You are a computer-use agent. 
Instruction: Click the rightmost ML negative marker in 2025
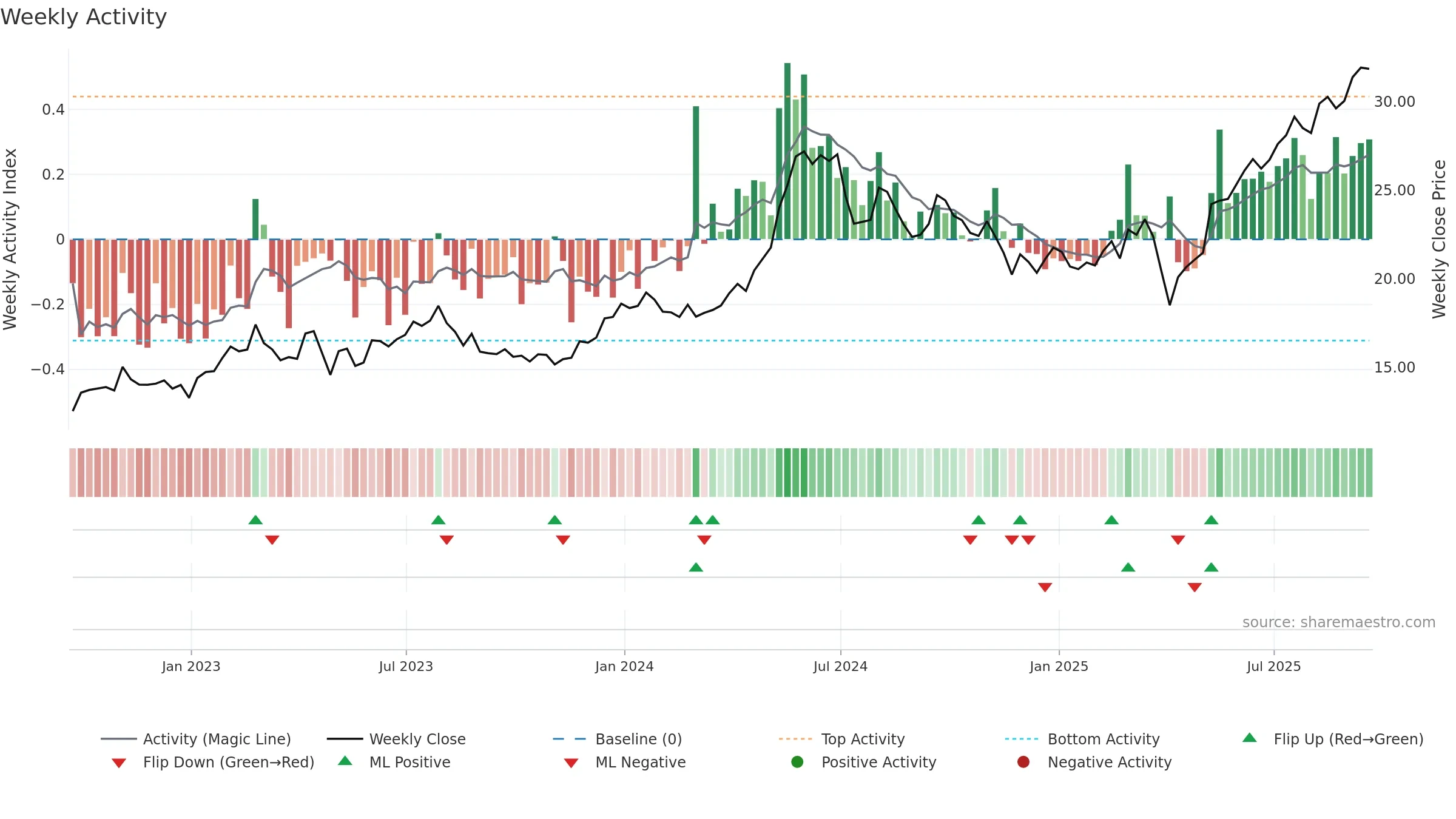click(x=1195, y=587)
